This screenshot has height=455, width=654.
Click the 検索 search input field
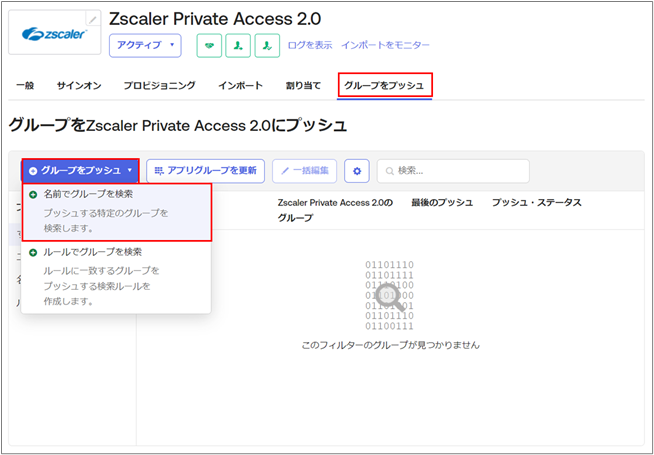pos(453,171)
